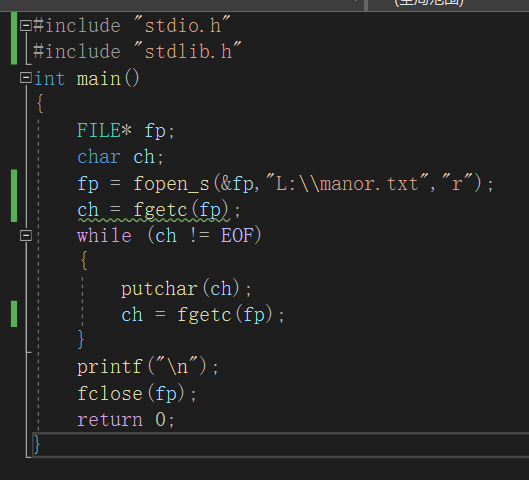Click the FILE type in the declaration
Screen dimensions: 529x480
click(x=99, y=130)
